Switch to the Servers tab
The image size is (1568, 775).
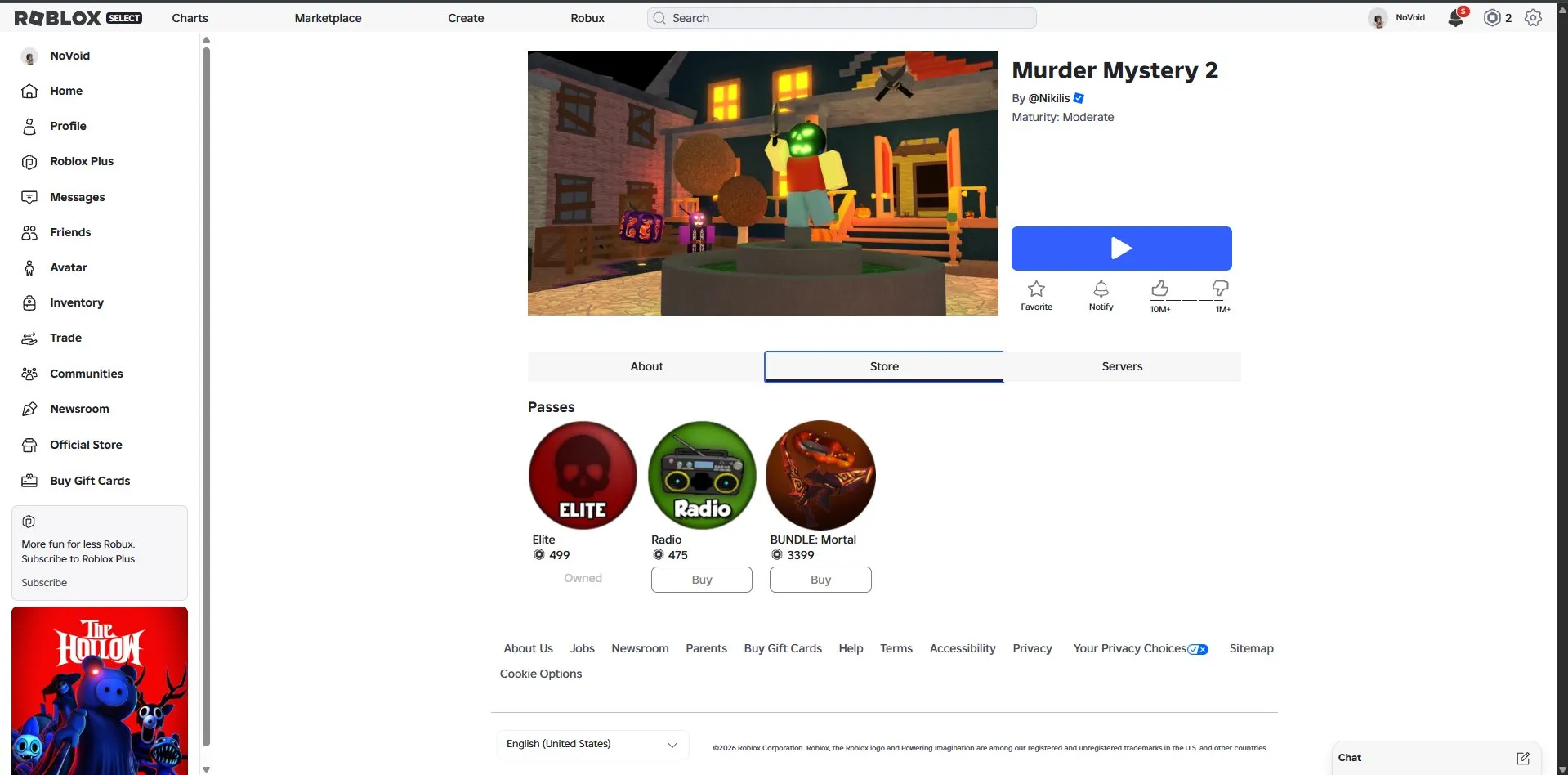[x=1122, y=366]
